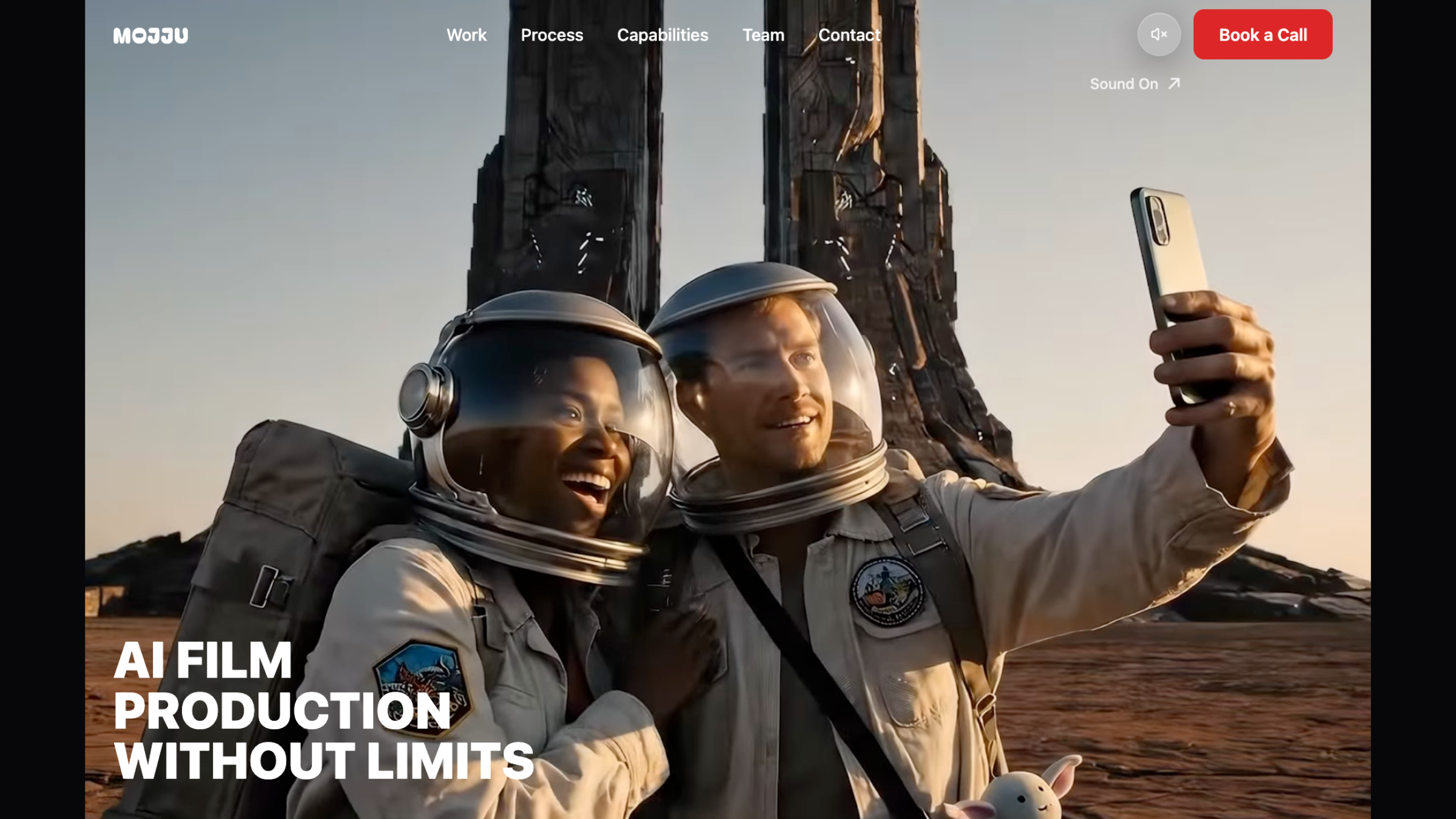Click the blue hexagonal shoulder patch

click(420, 670)
